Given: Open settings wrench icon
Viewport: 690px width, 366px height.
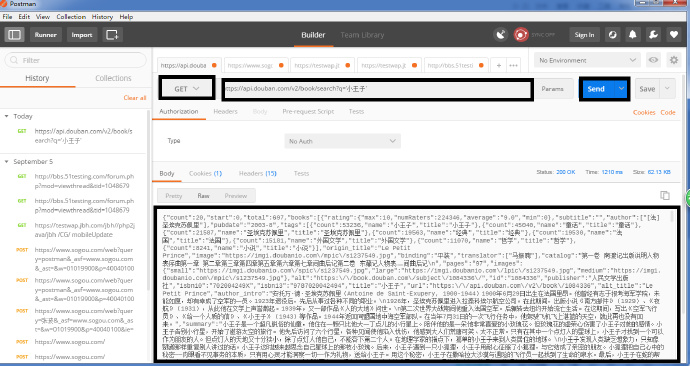Looking at the screenshot, I should tap(653, 35).
